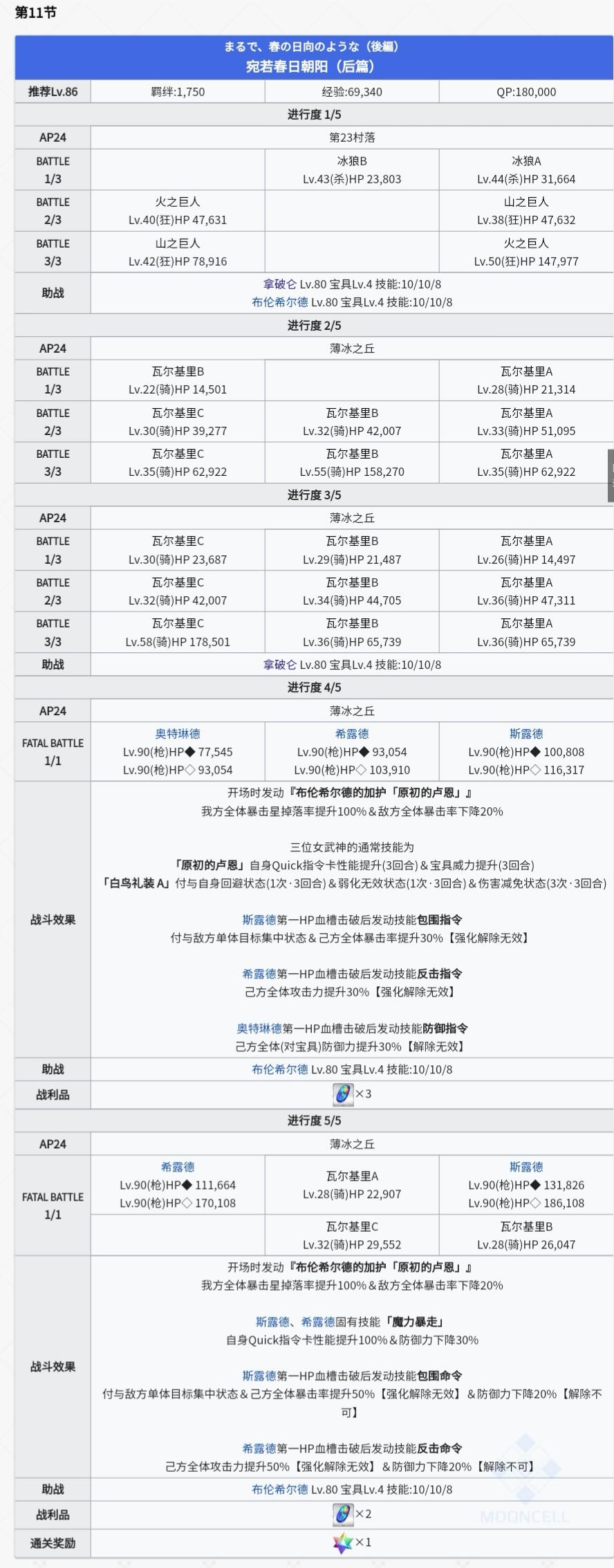Click the gray side handle at right edge

pos(611,475)
